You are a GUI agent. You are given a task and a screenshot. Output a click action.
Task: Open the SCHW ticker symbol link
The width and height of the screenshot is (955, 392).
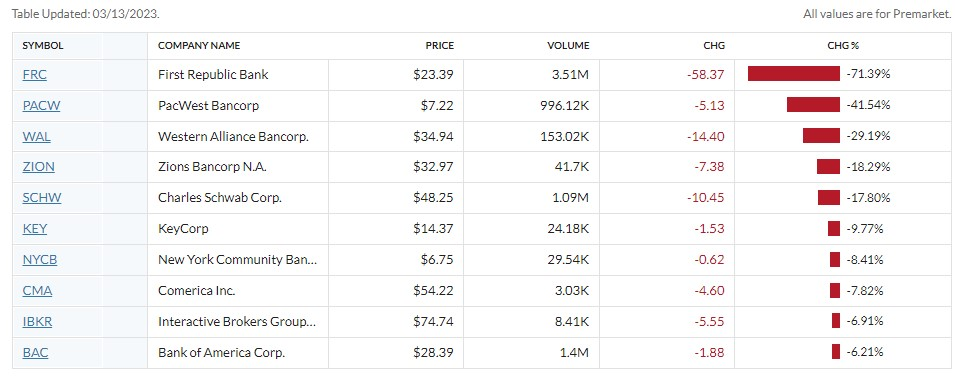42,198
